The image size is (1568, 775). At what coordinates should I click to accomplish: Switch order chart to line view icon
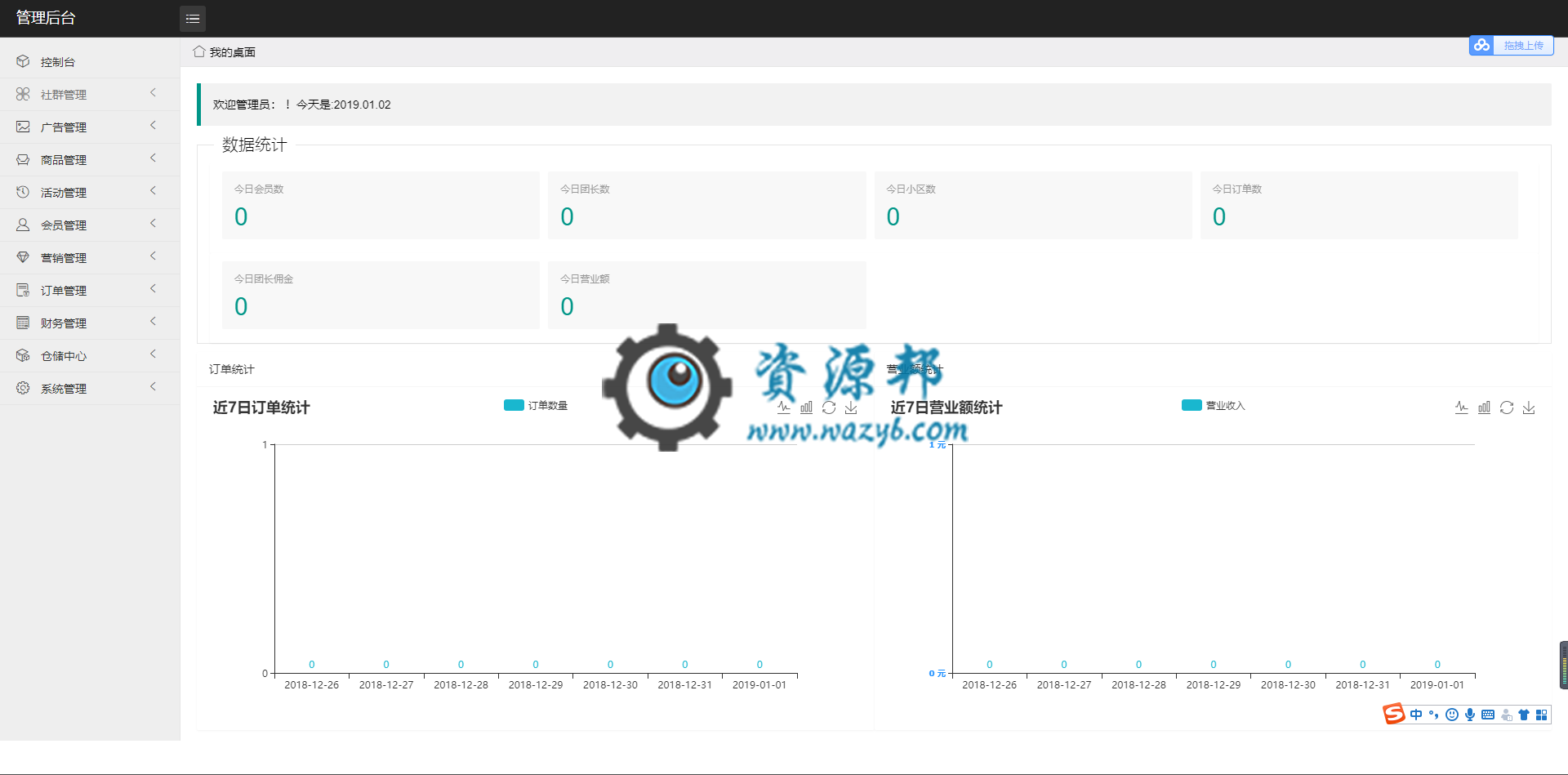click(x=784, y=407)
